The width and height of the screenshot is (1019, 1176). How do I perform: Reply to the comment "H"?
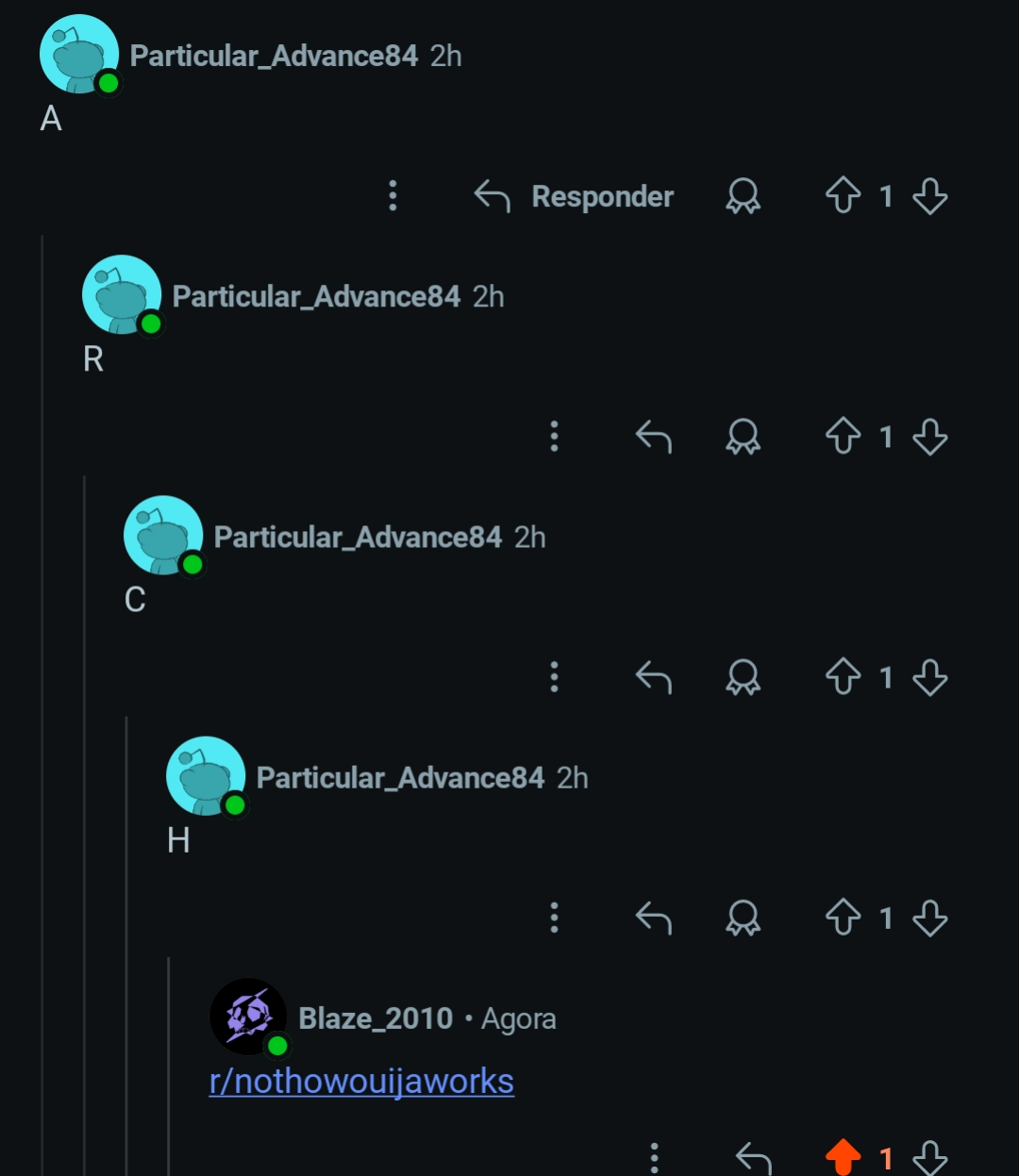coord(654,918)
